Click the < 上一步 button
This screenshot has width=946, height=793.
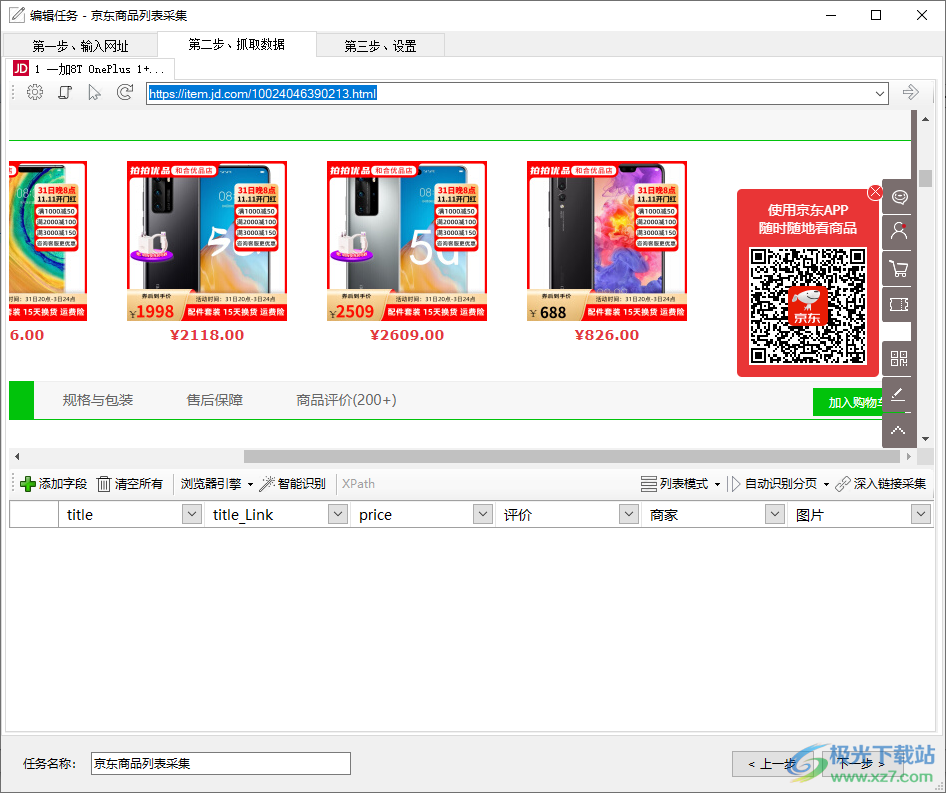click(773, 764)
